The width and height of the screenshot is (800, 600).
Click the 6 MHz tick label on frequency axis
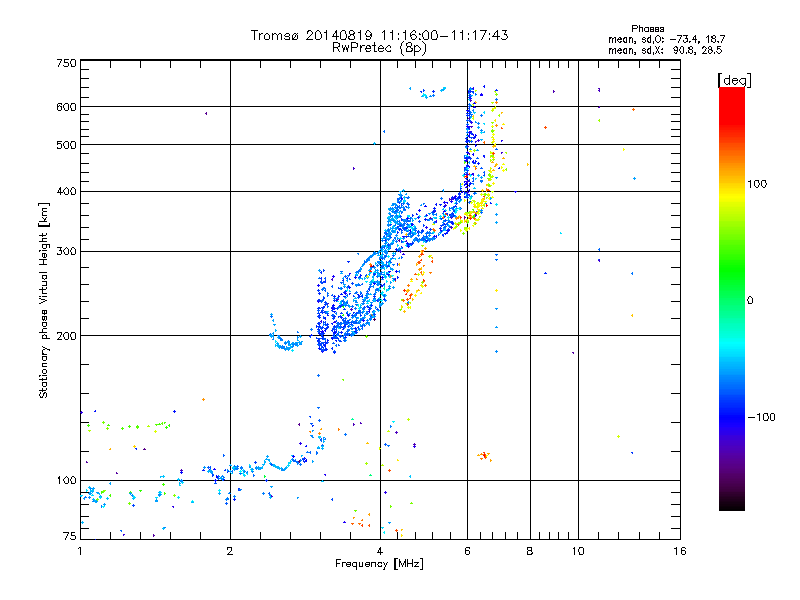(x=467, y=551)
